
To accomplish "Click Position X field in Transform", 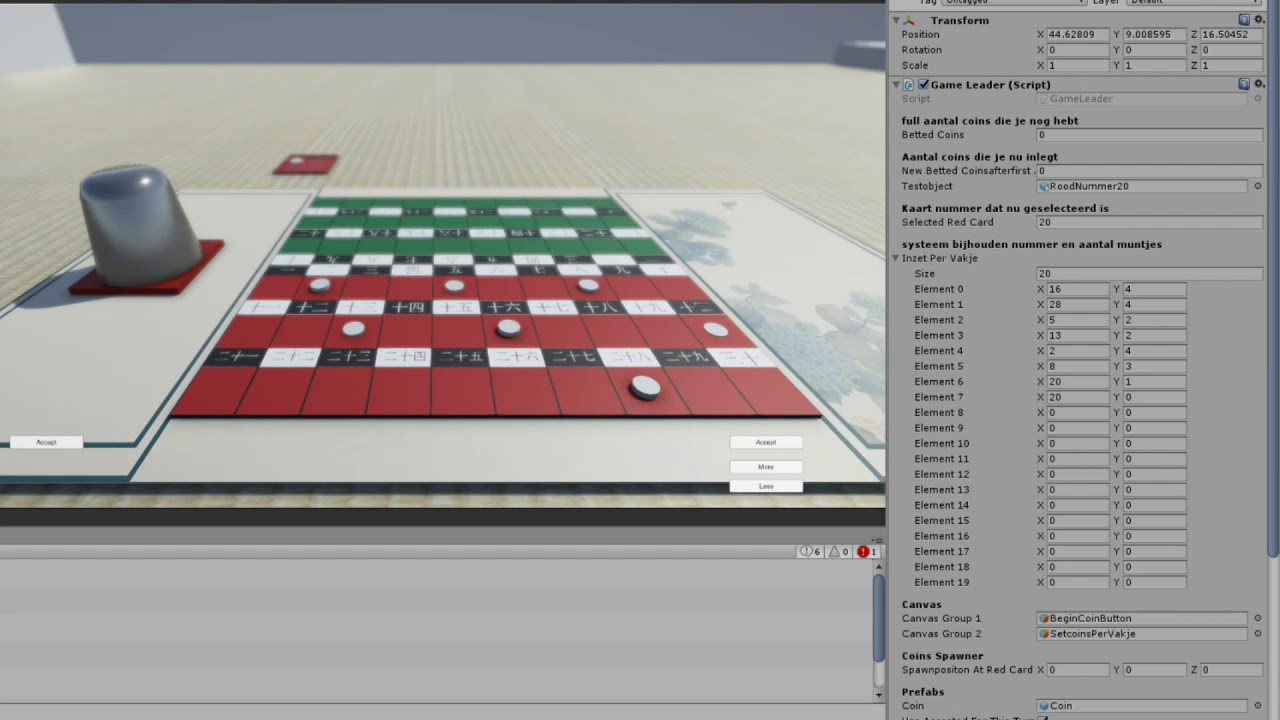I will click(1078, 34).
